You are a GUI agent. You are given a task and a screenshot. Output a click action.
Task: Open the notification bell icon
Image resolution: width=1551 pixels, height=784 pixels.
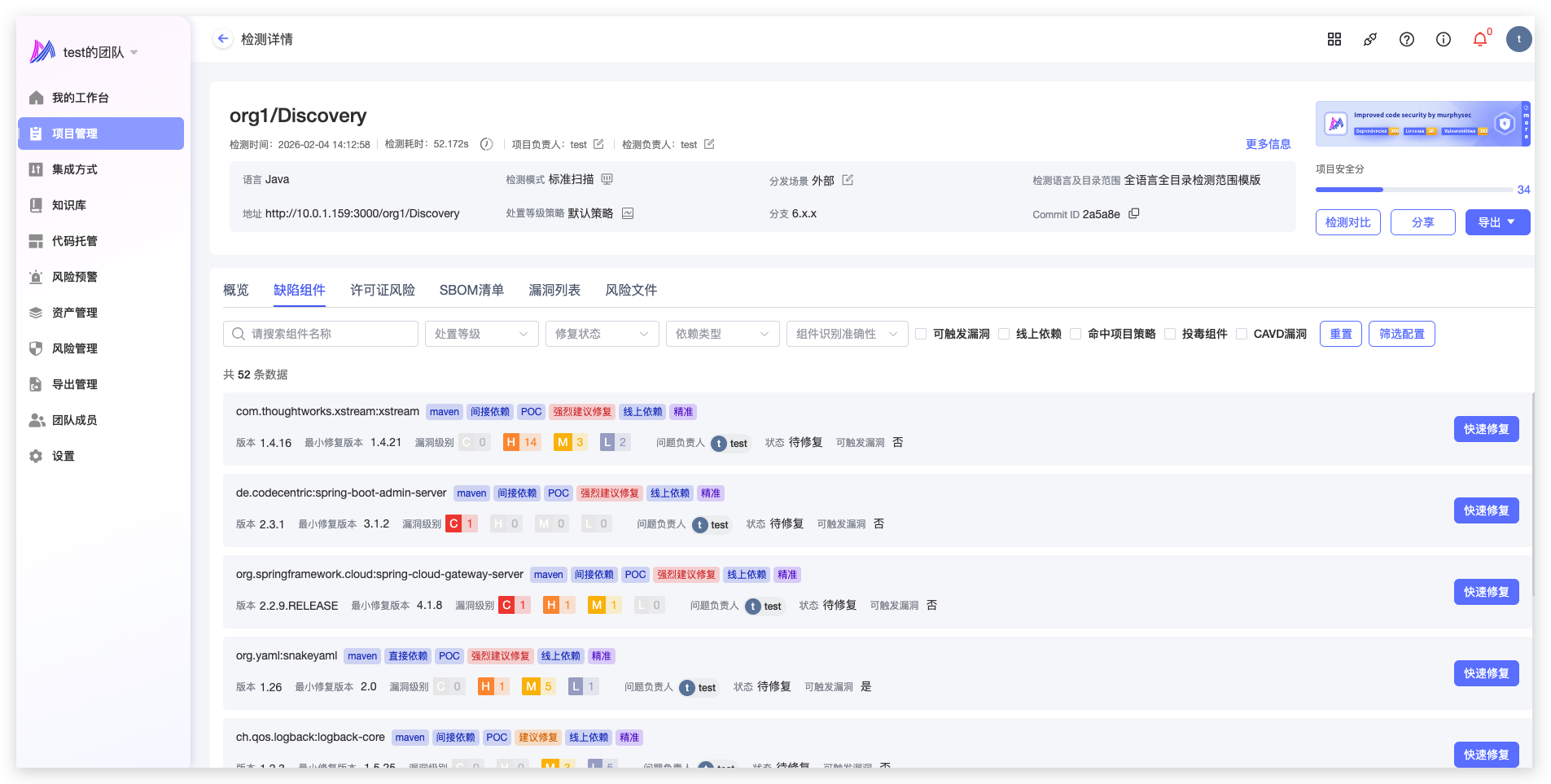point(1480,39)
